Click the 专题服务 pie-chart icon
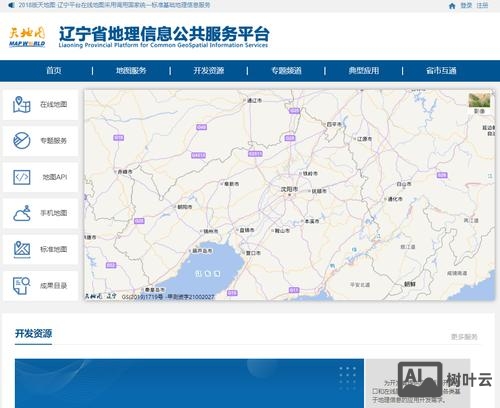The image size is (500, 408). pos(22,140)
